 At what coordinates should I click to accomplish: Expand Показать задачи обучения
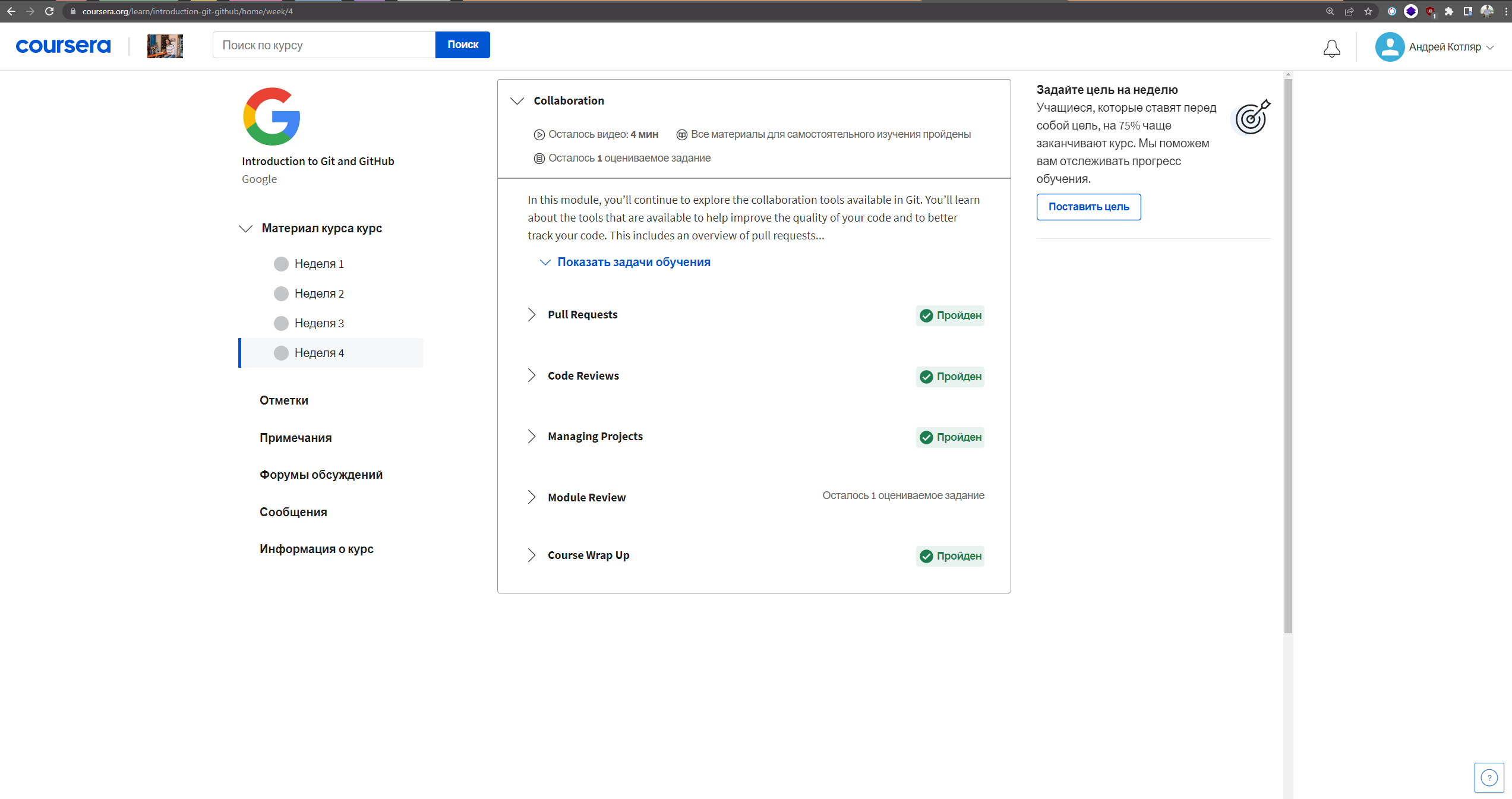pyautogui.click(x=624, y=262)
